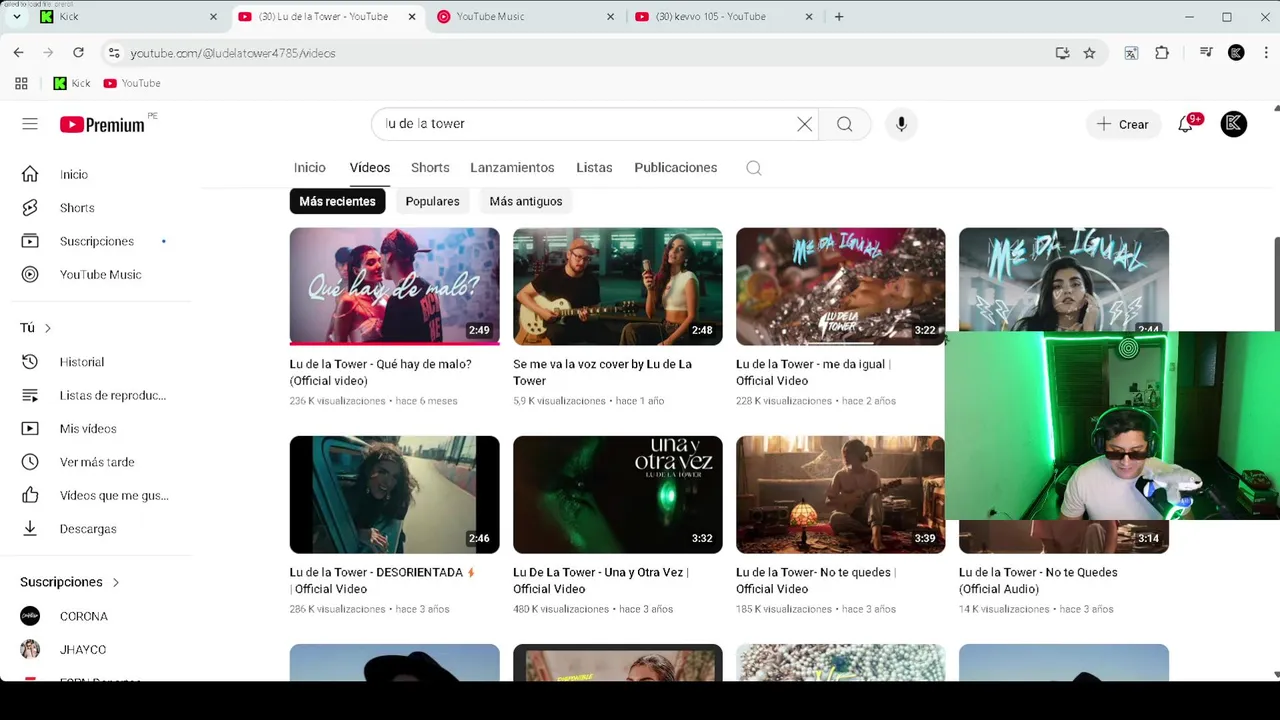This screenshot has height=720, width=1280.
Task: Play the Una y Otra Vez thumbnail
Action: [618, 494]
